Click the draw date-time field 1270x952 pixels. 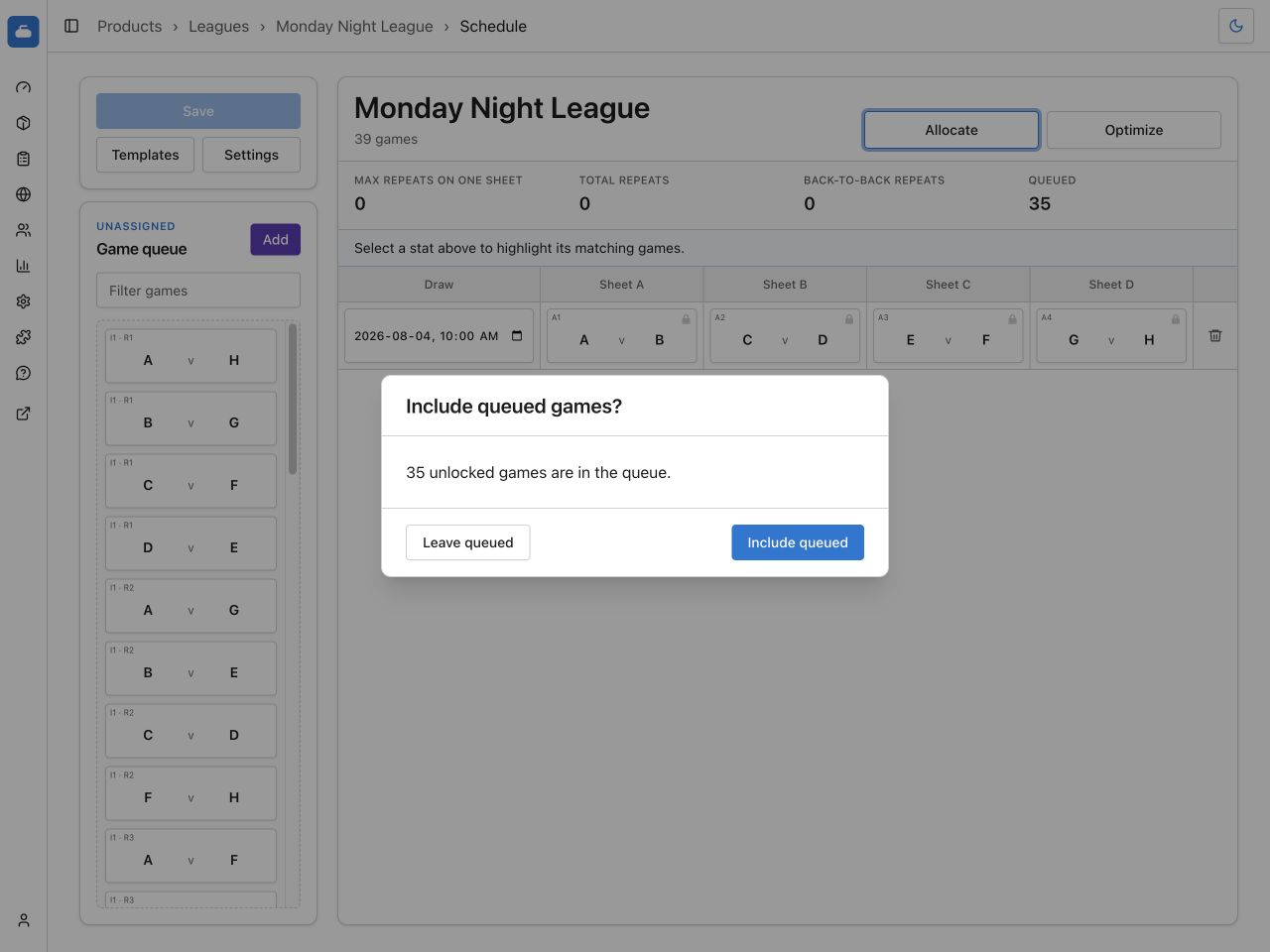click(439, 336)
